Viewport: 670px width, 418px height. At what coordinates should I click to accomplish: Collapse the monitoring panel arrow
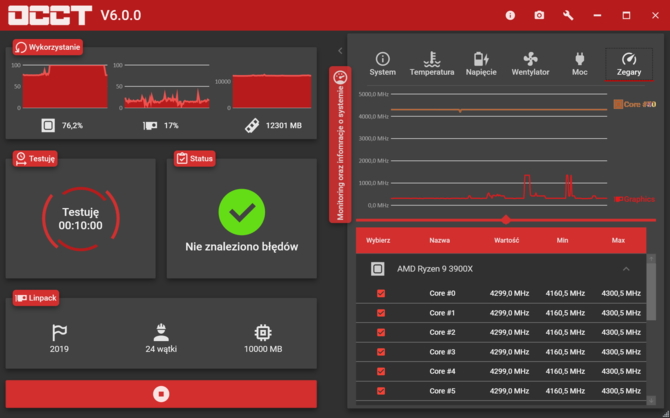340,51
